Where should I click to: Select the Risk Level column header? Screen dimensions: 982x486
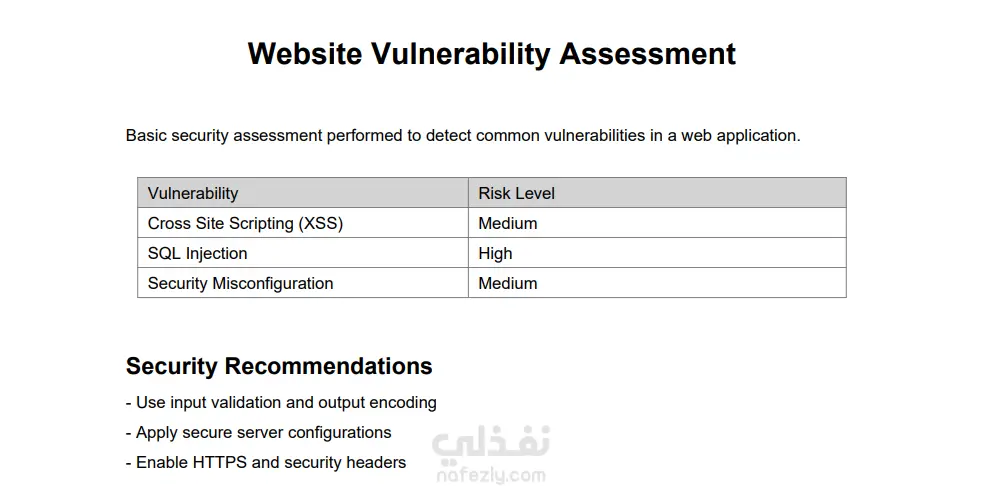[657, 193]
